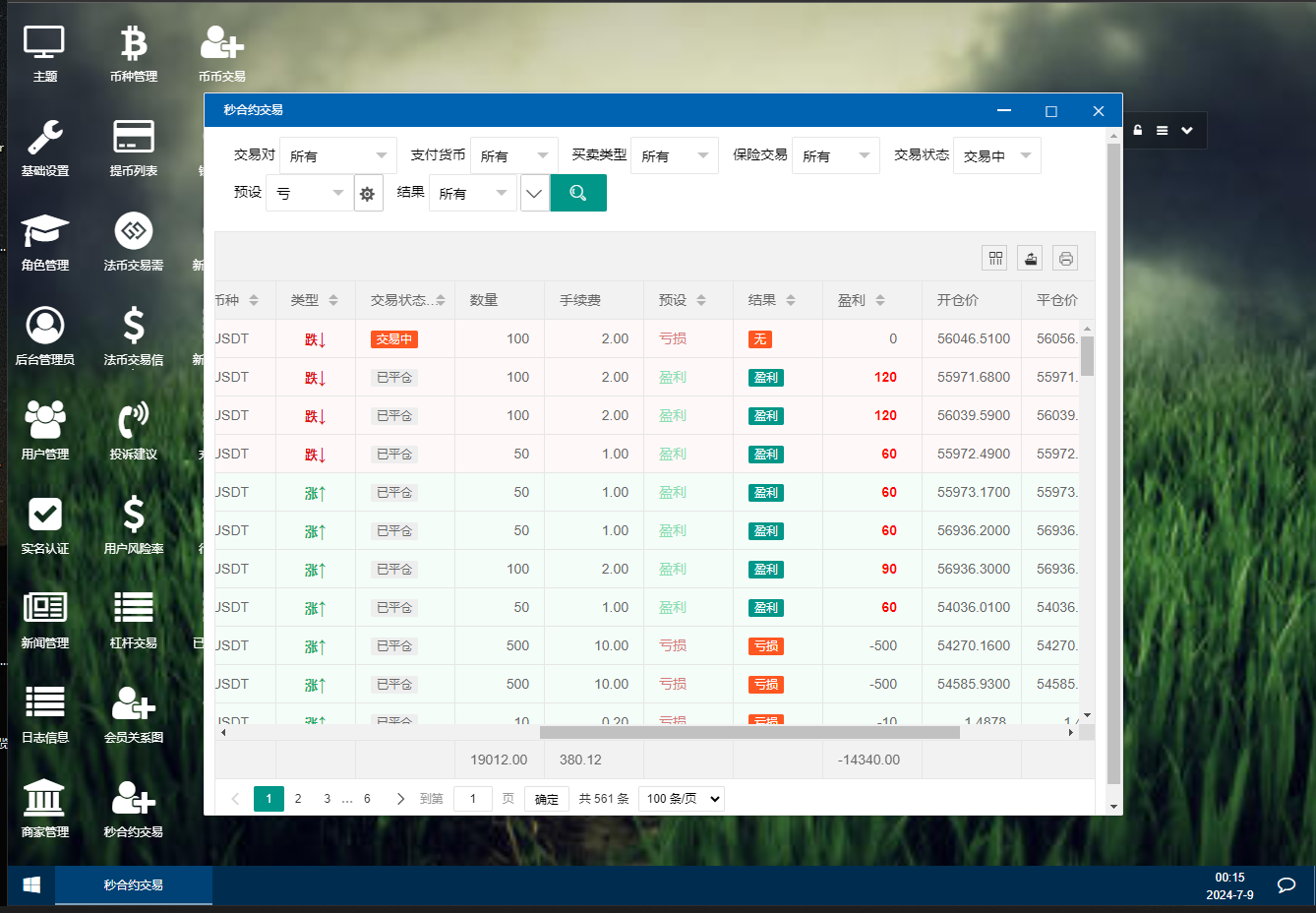
Task: Change the 100 条/页 page size selector
Action: pos(682,799)
